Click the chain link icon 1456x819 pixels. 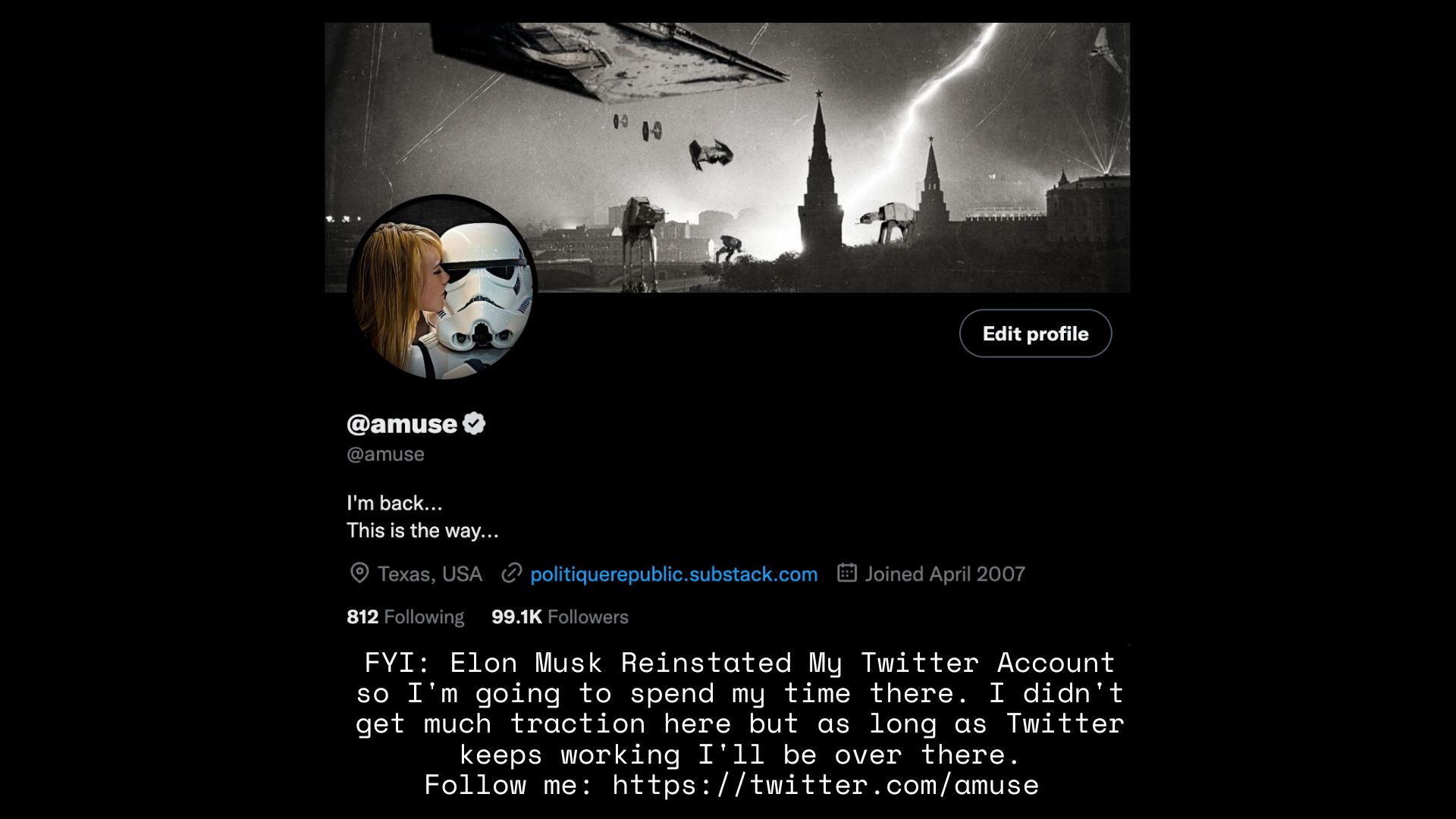[x=512, y=573]
